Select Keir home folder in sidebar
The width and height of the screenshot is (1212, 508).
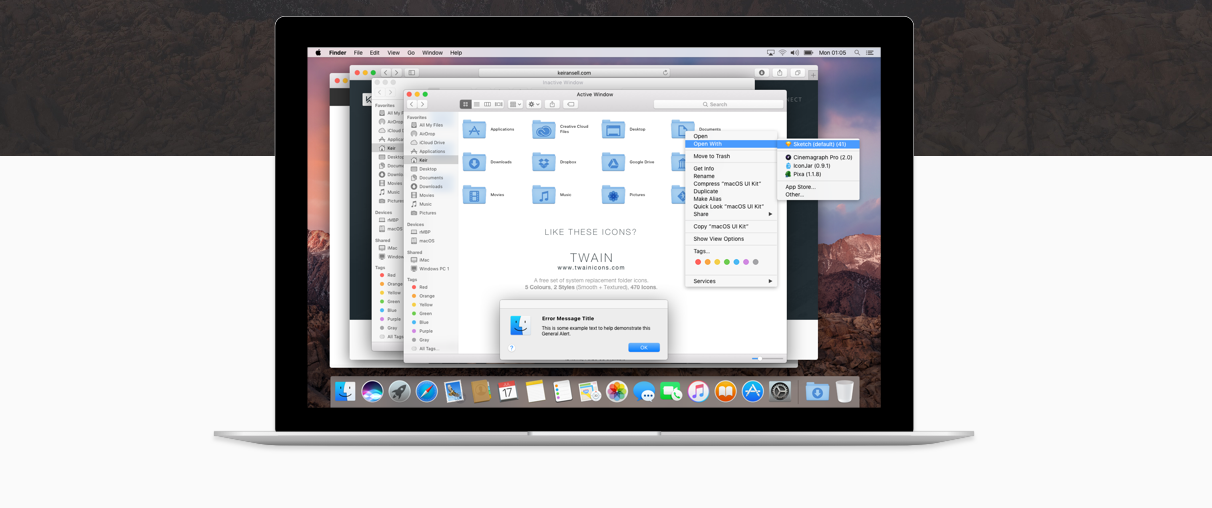tap(431, 160)
